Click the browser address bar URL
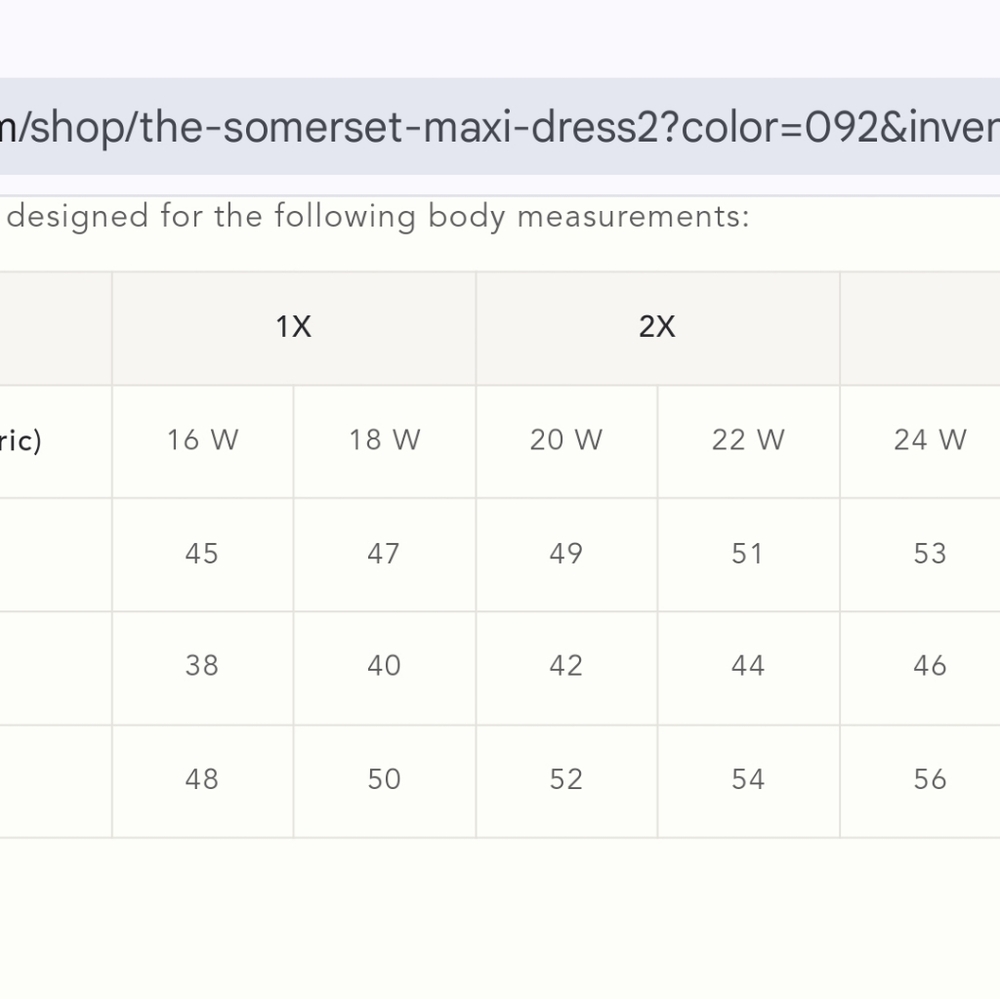Viewport: 1000px width, 999px height. [x=500, y=127]
